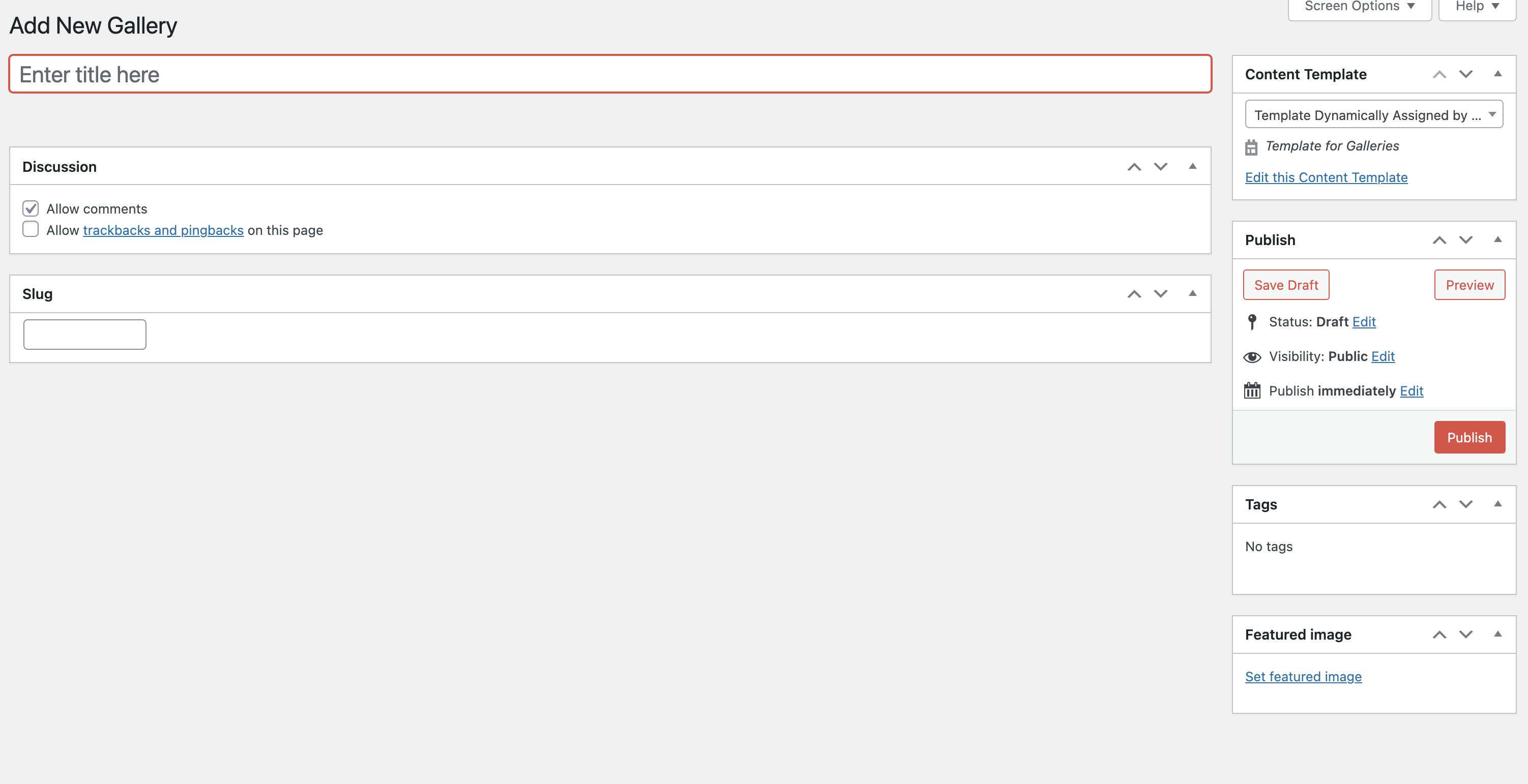Enable Allow trackbacks and pingbacks checkbox

[31, 229]
